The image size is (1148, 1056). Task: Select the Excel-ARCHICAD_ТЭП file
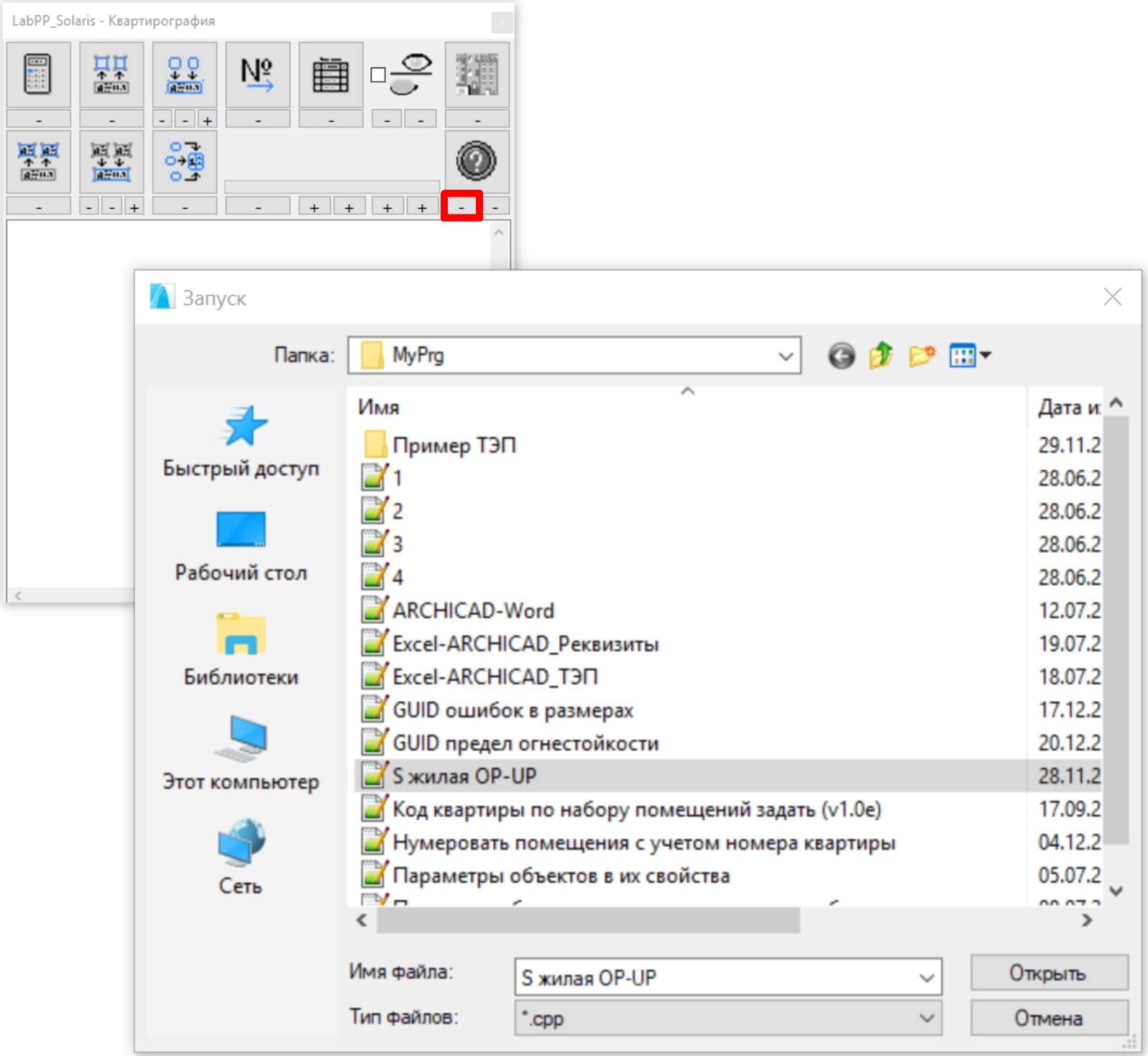[x=480, y=676]
